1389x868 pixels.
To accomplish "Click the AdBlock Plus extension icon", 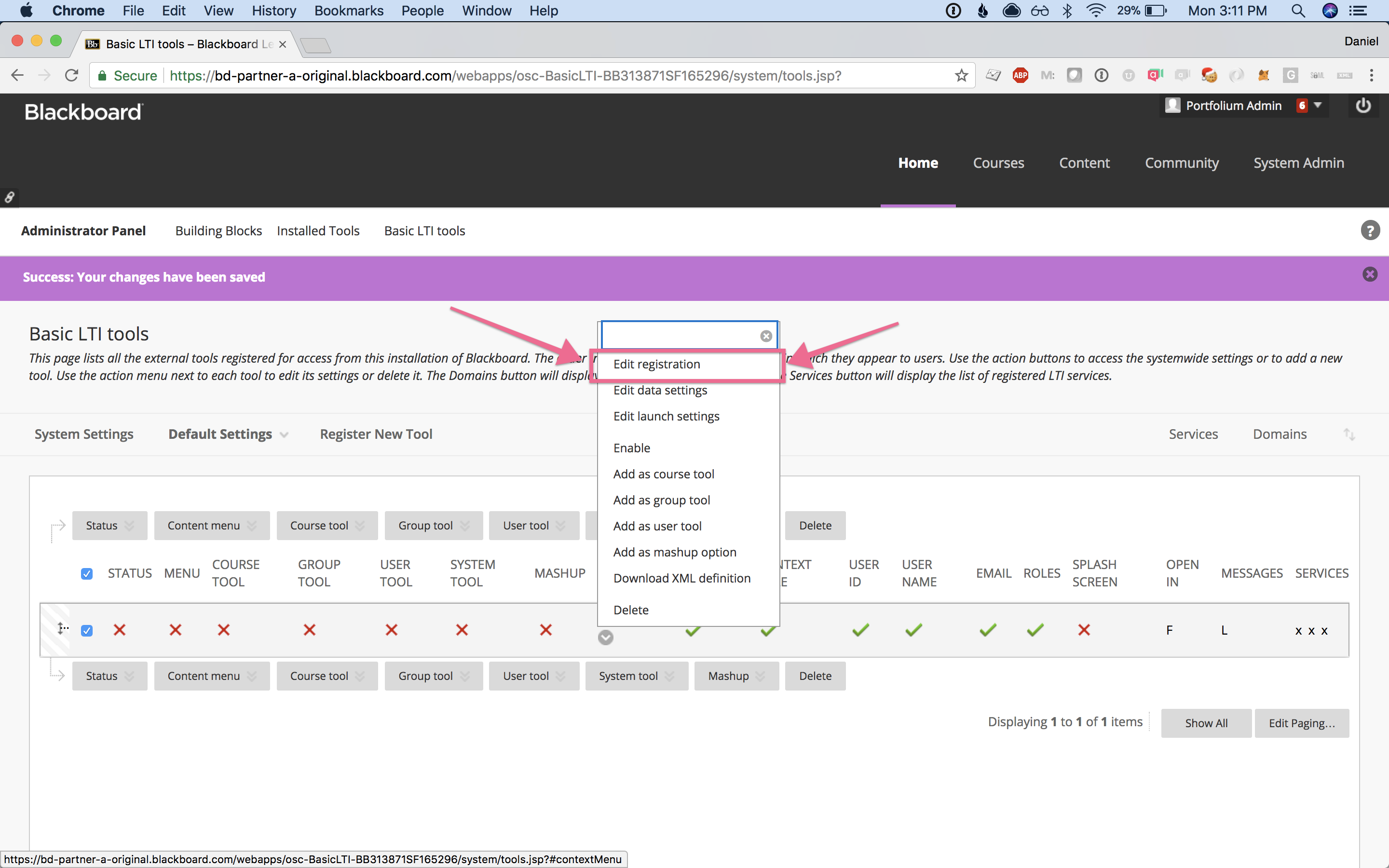I will point(1021,75).
